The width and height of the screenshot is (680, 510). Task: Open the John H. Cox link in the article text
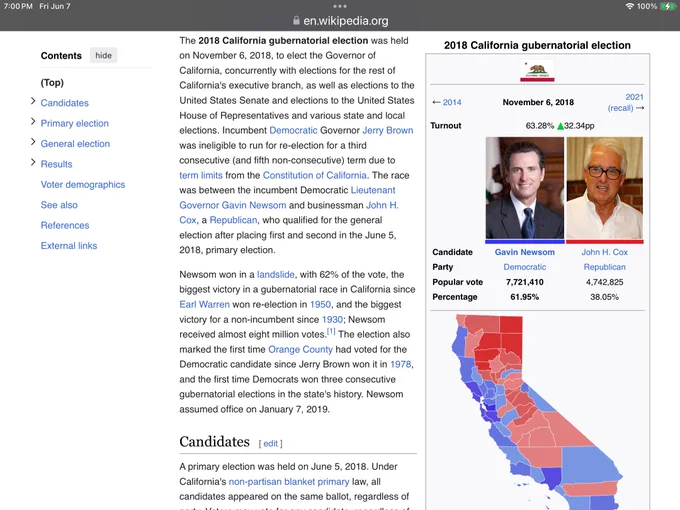(382, 205)
